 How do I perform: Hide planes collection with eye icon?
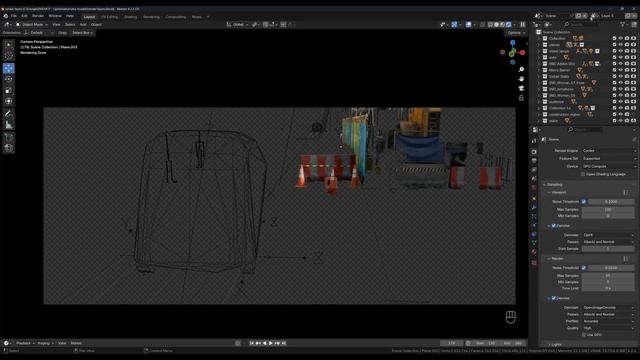pyautogui.click(x=620, y=45)
